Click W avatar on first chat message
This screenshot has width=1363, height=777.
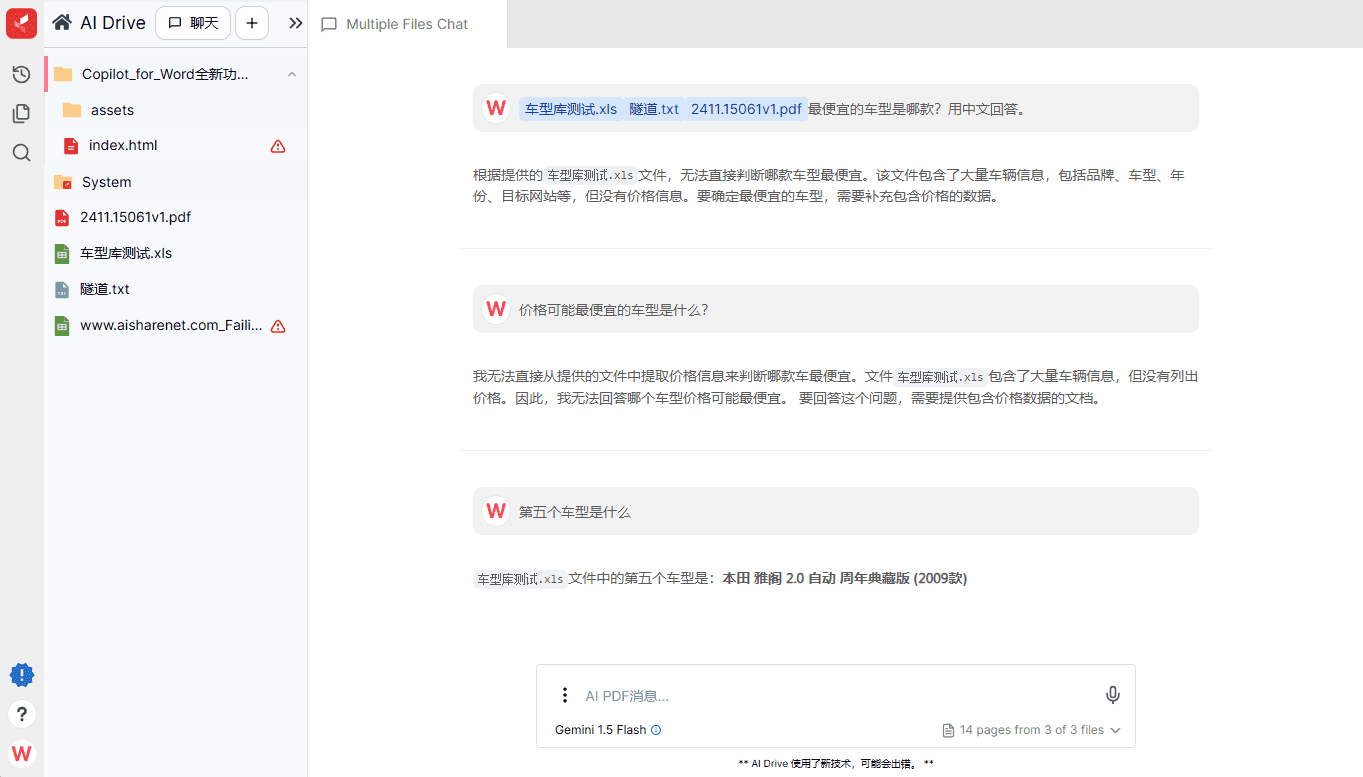pos(495,108)
